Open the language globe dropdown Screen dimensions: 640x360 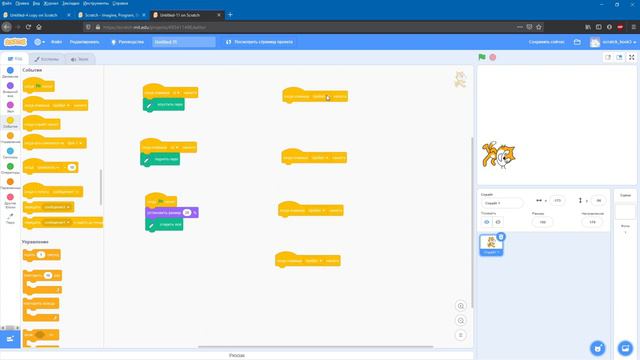tap(39, 42)
